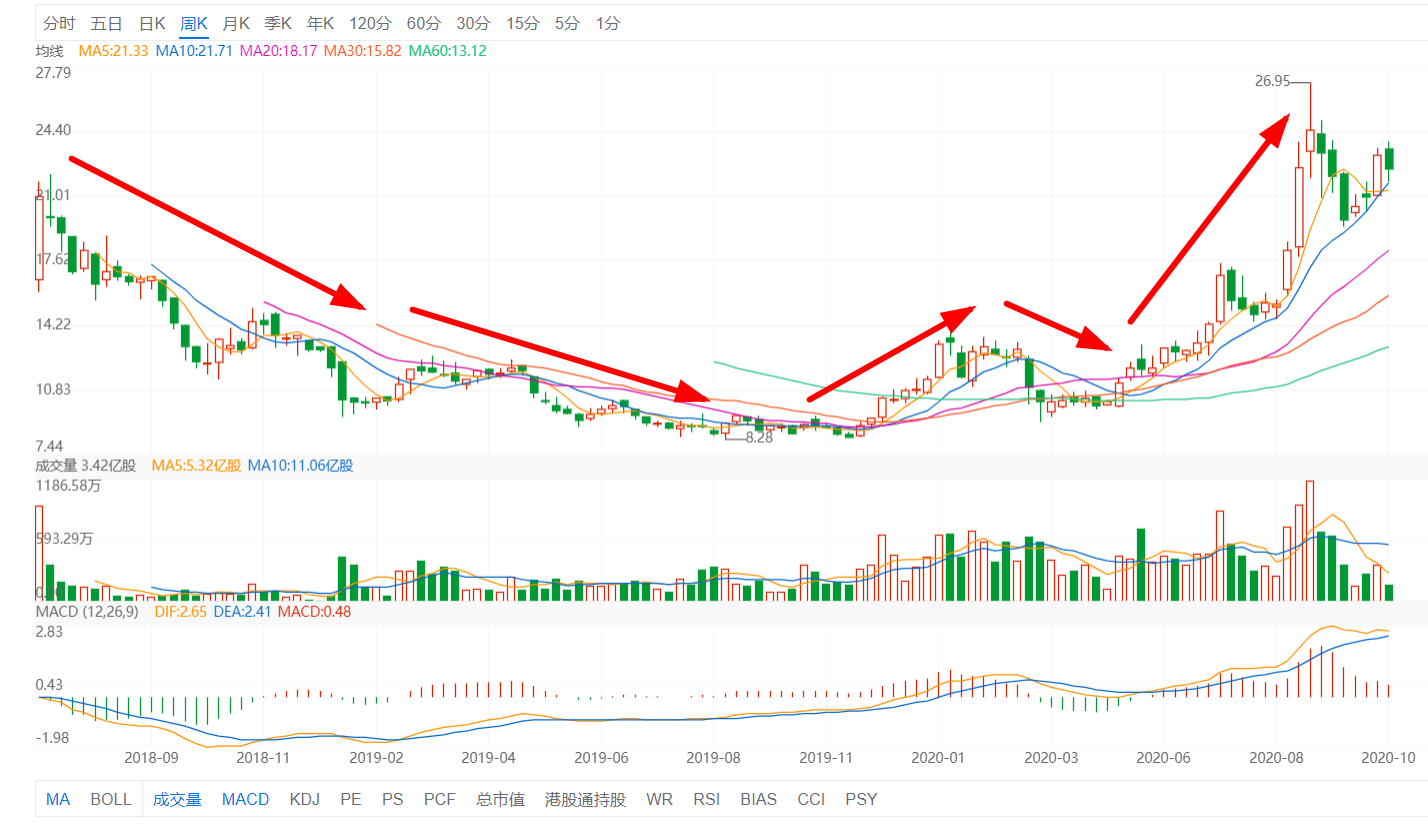Click the MA60:13.12 legend value
The image size is (1428, 830).
pyautogui.click(x=447, y=50)
